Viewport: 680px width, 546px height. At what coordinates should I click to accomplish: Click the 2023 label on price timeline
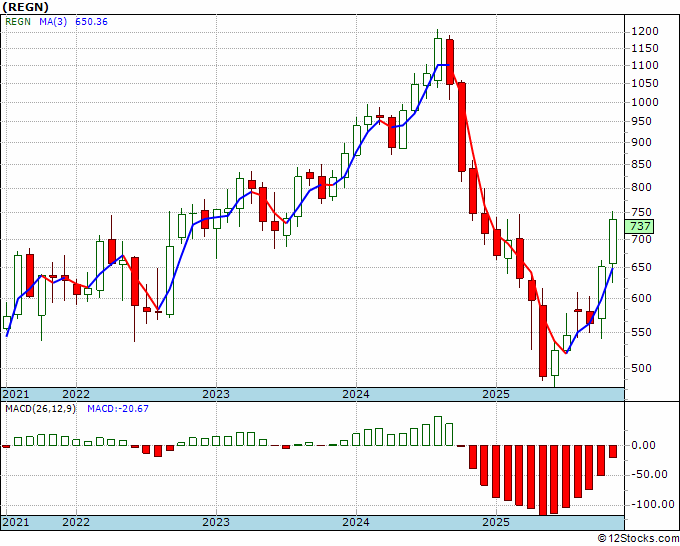click(x=216, y=394)
